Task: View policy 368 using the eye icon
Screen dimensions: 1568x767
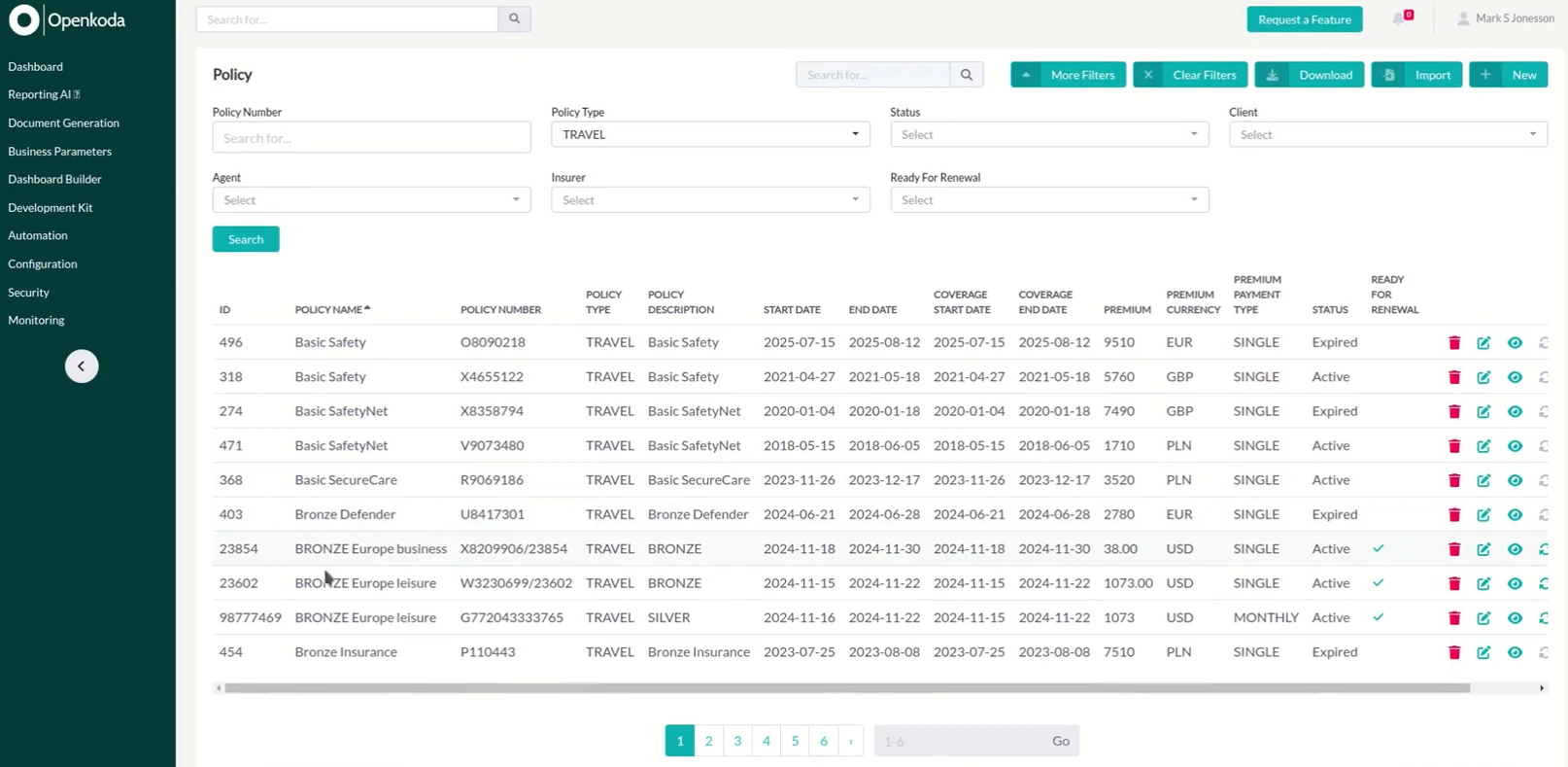Action: click(1515, 480)
